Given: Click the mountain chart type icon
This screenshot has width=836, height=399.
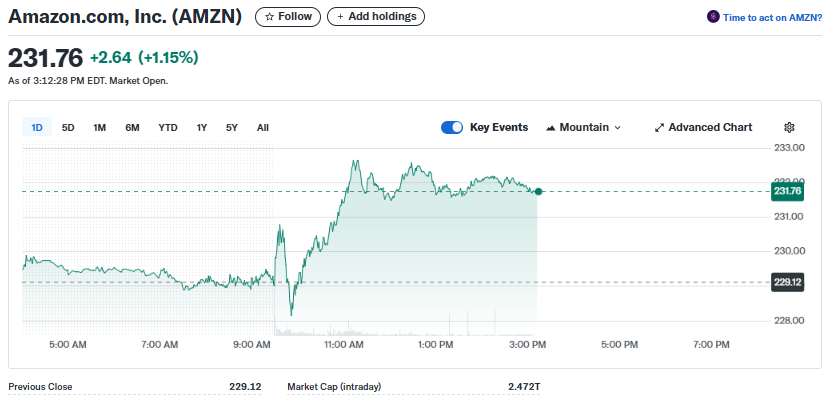Looking at the screenshot, I should click(x=551, y=128).
